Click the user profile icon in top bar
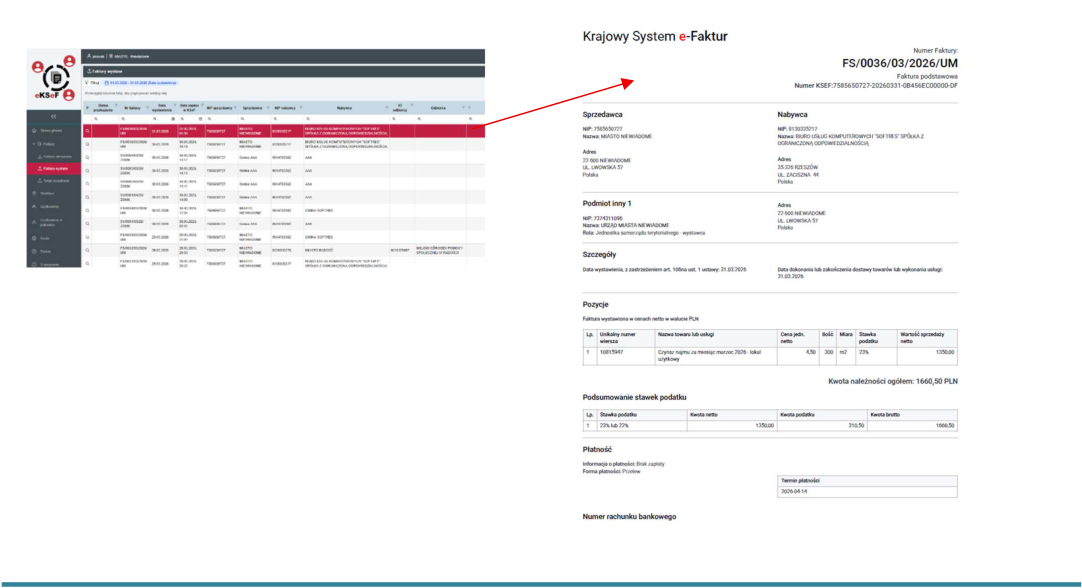Viewport: 1082px width, 588px height. coord(89,56)
